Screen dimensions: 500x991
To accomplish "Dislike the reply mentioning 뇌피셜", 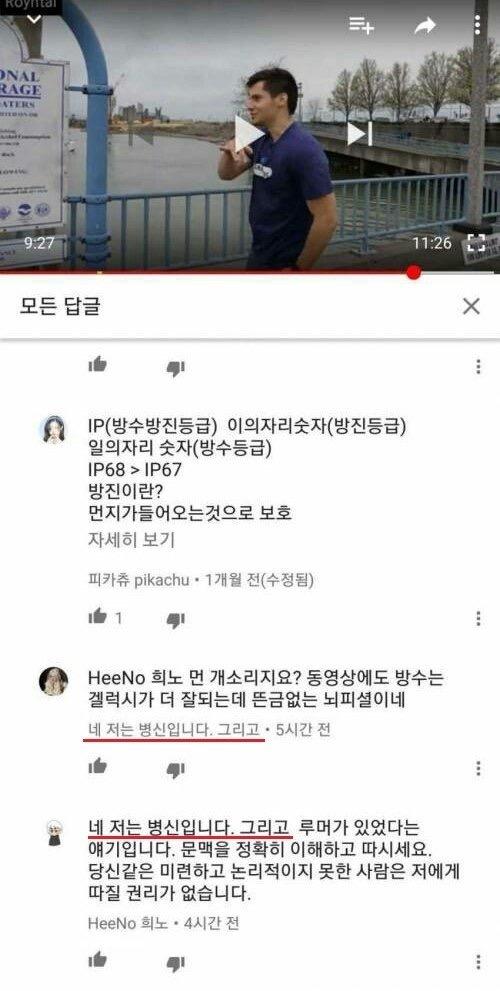I will (x=175, y=769).
